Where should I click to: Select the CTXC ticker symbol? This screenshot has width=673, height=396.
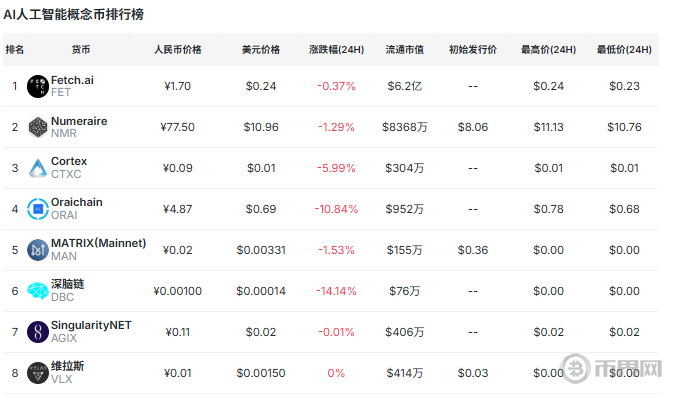click(x=66, y=174)
